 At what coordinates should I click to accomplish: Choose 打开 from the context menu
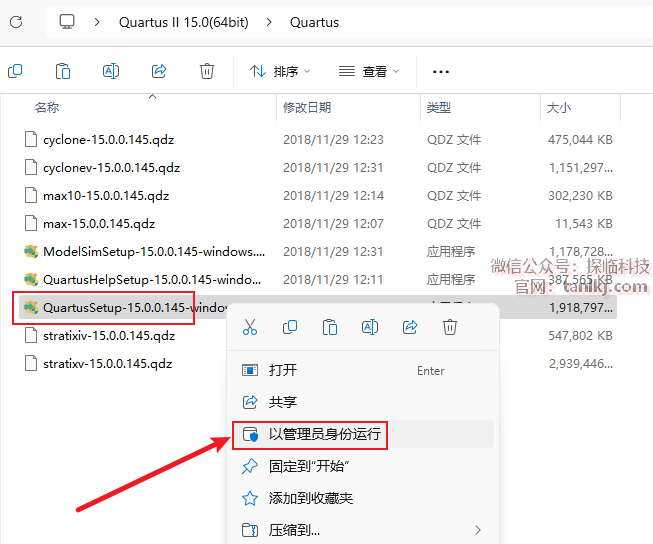point(362,370)
